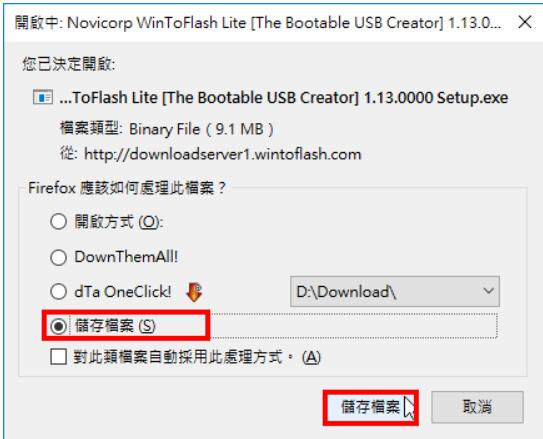The height and width of the screenshot is (439, 543).
Task: Click the Binary File (9.1 MB) label
Action: [x=201, y=129]
